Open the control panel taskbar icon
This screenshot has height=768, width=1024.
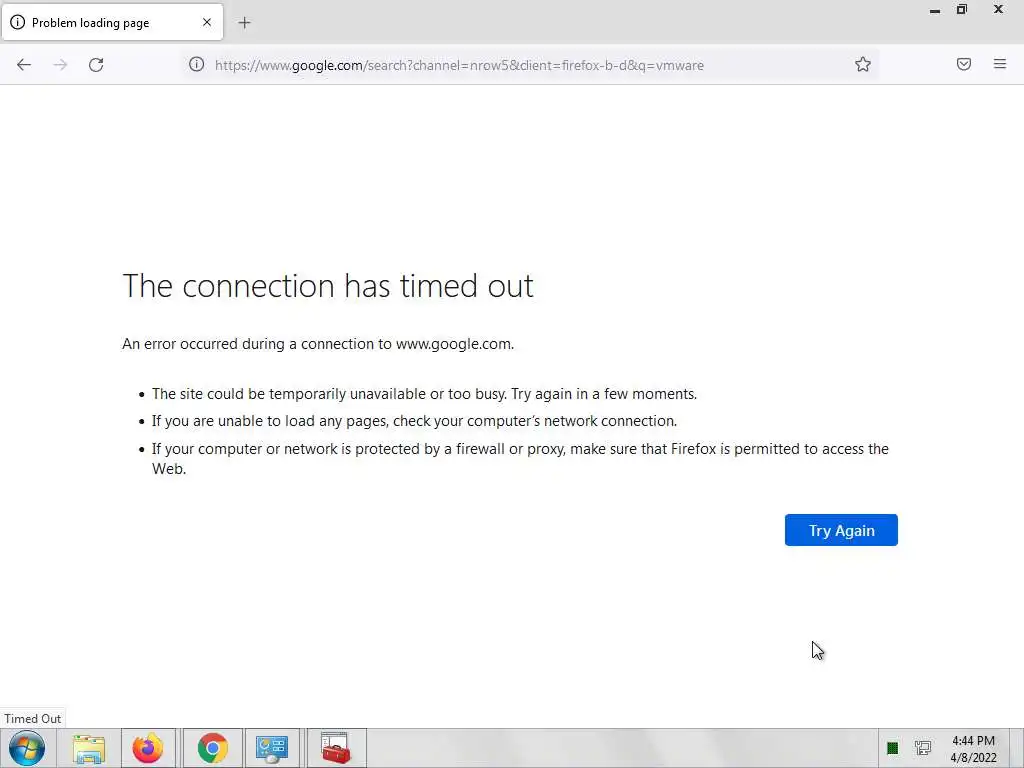coord(272,748)
